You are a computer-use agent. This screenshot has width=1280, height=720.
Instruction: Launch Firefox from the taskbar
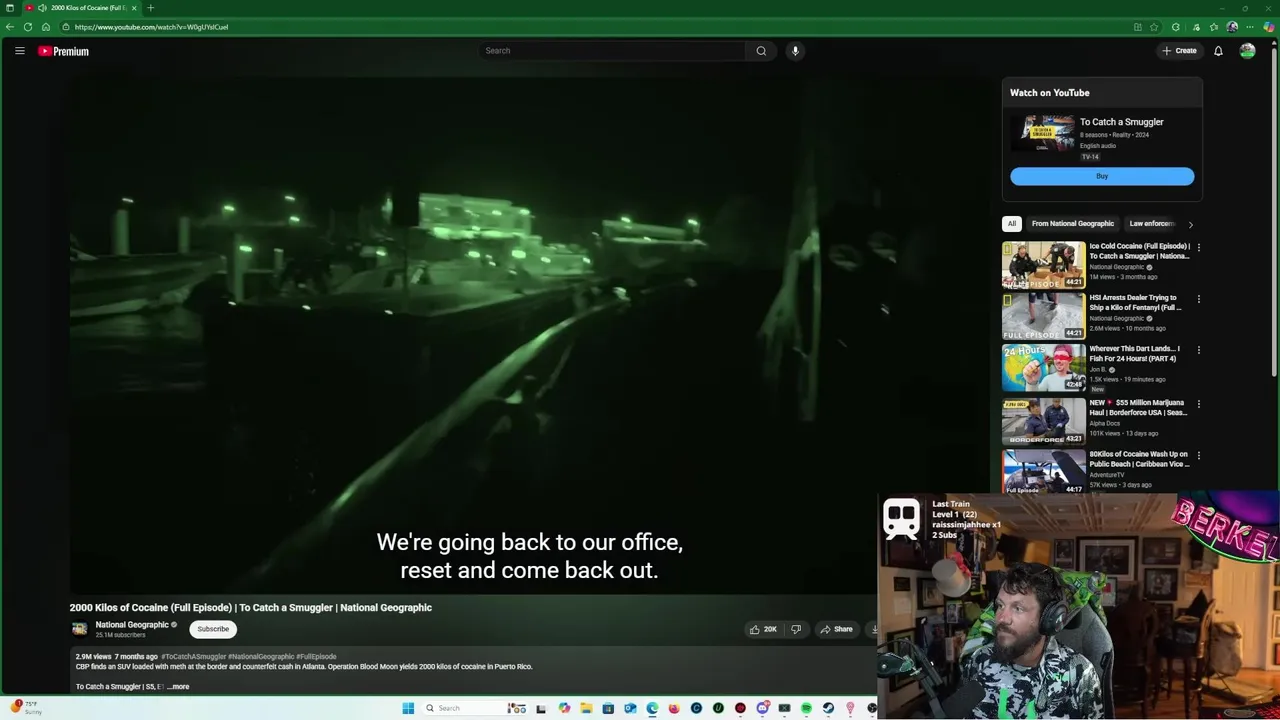(x=674, y=708)
